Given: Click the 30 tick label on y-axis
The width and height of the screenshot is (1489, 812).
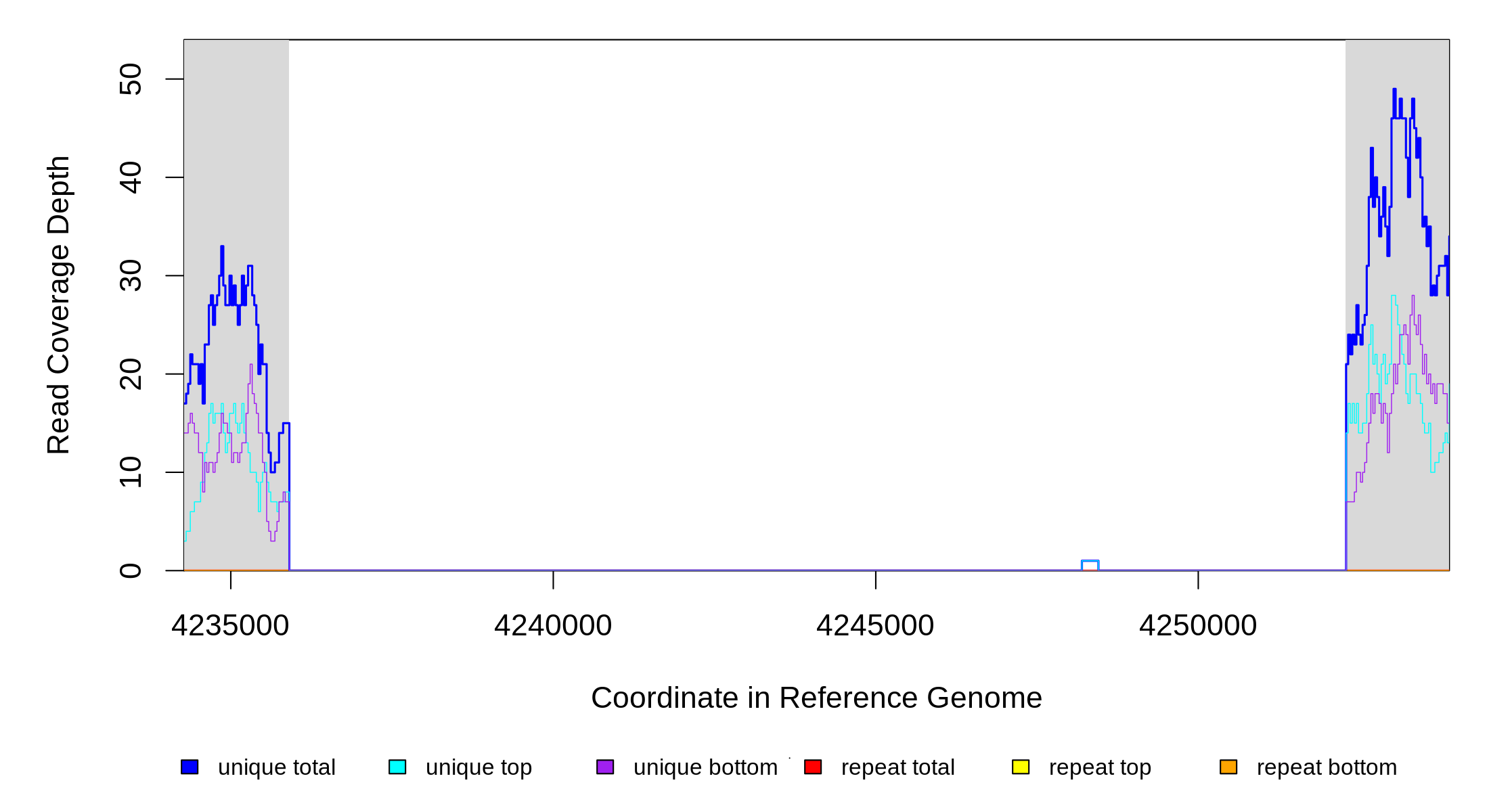Looking at the screenshot, I should point(131,275).
